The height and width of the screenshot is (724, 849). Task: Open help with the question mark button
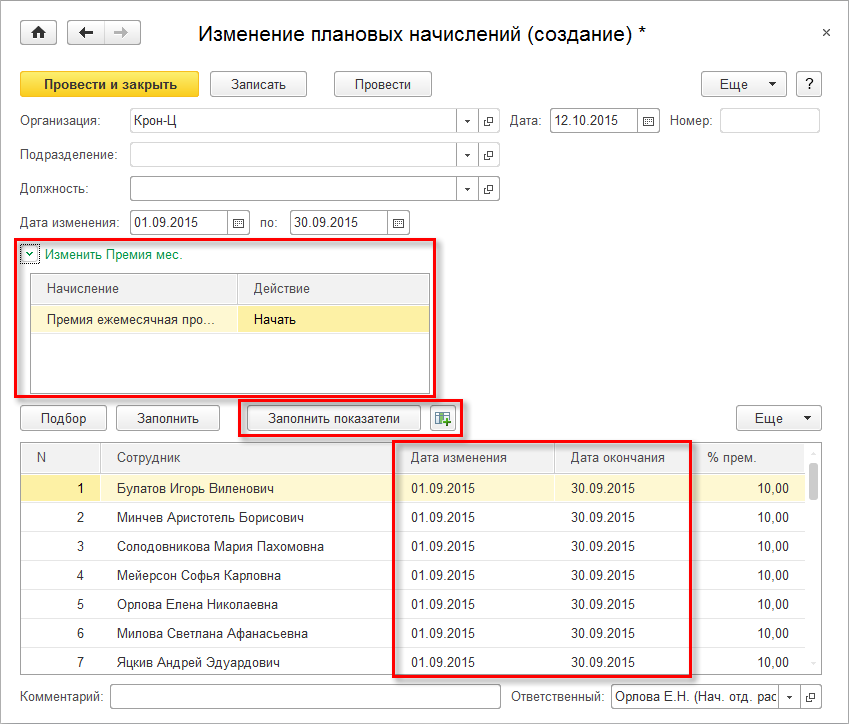tap(809, 84)
